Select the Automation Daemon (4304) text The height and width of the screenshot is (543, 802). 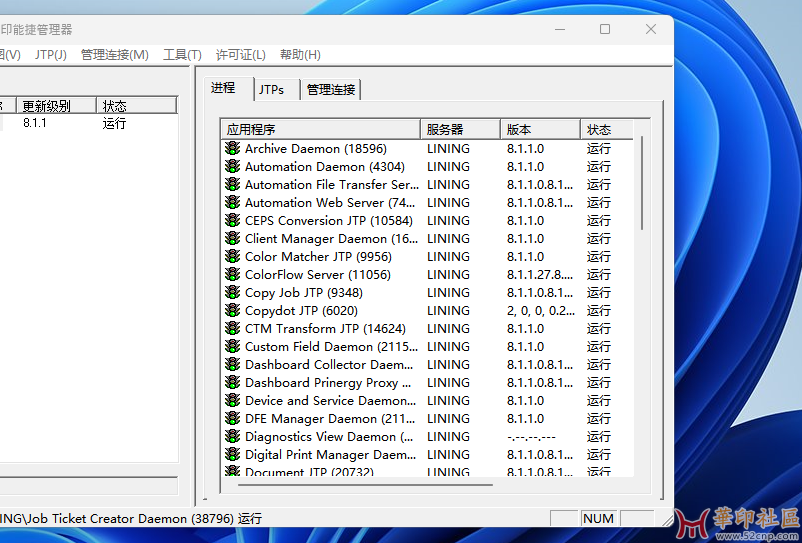325,167
